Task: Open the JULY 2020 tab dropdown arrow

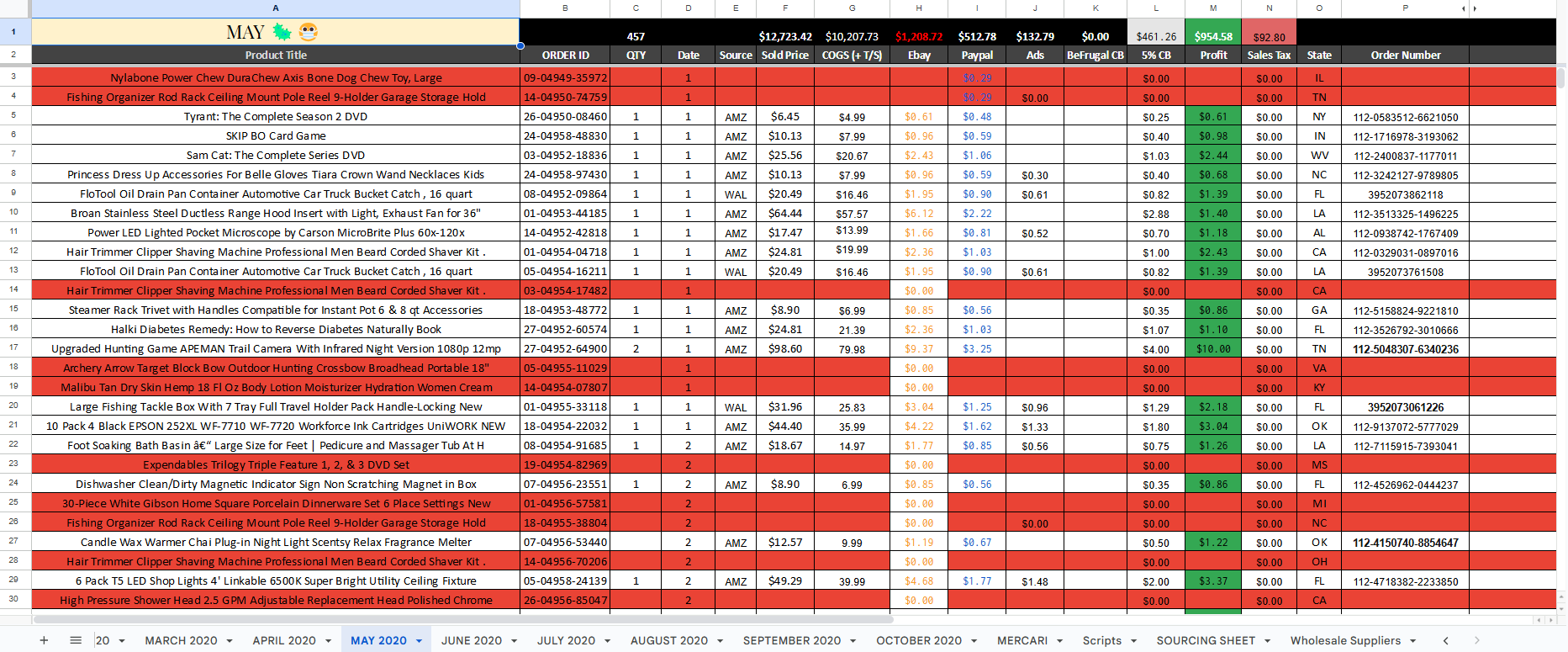Action: 607,641
